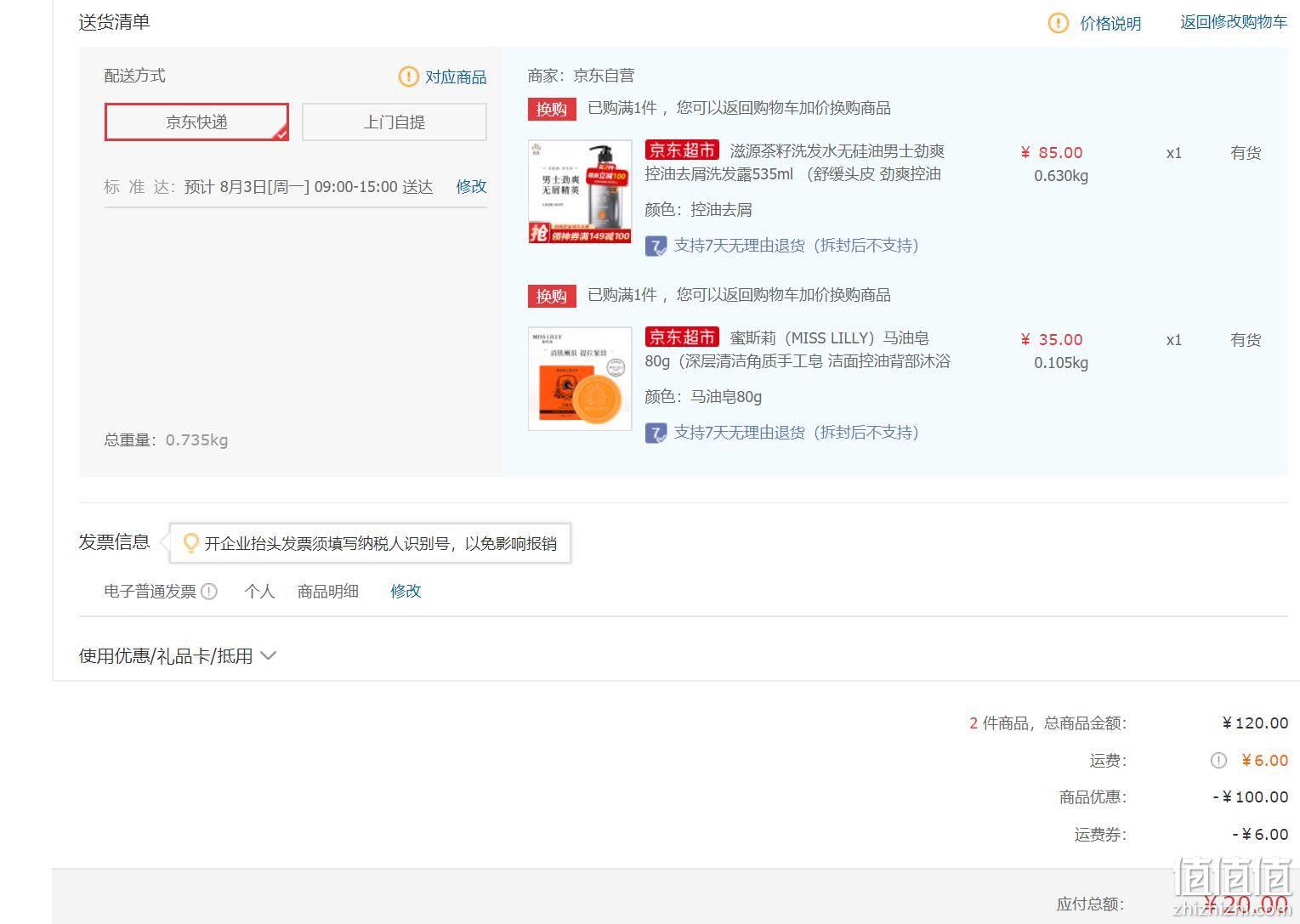Go back via 返回修改购物车 link

tap(1234, 22)
